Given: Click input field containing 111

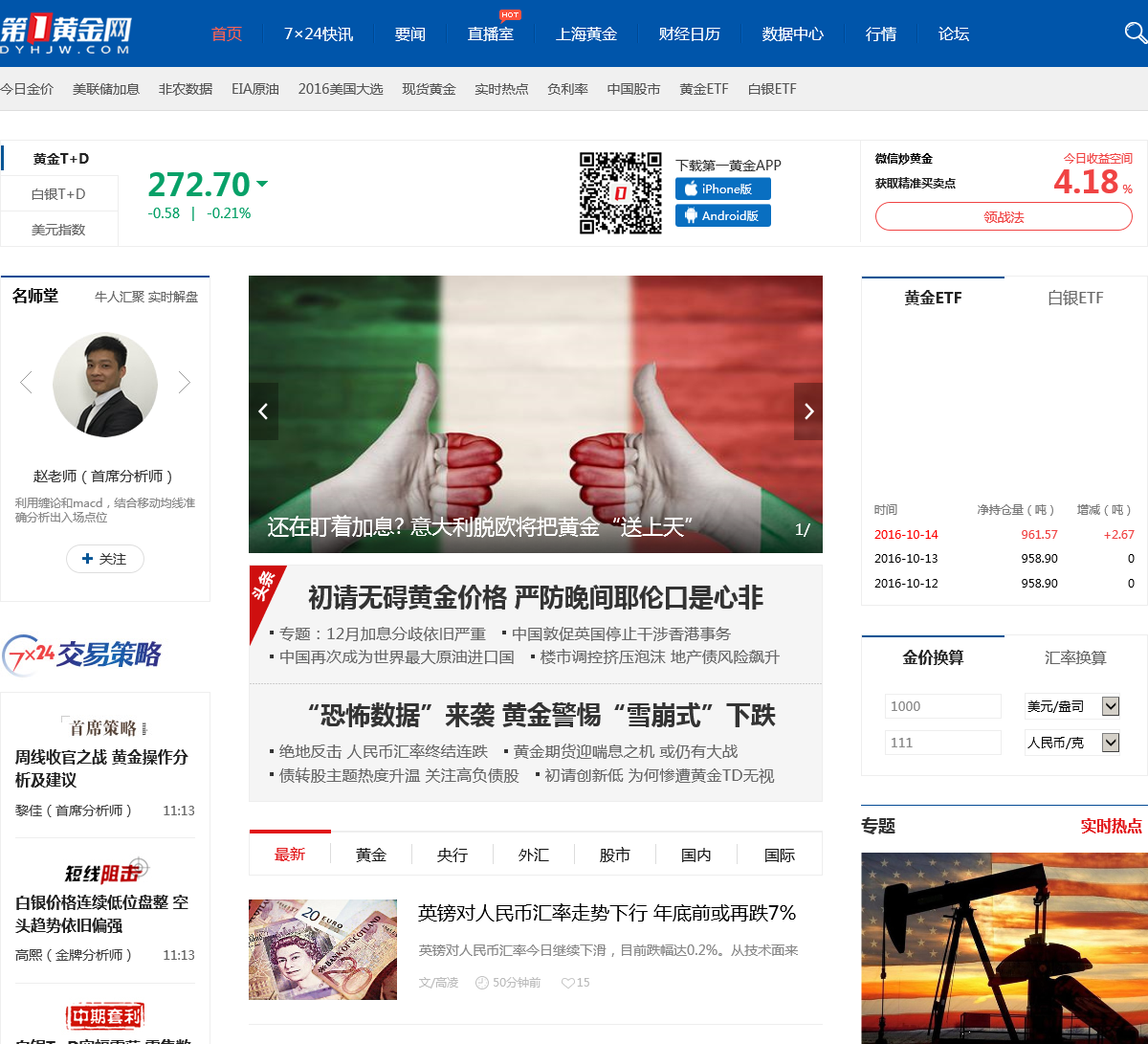Looking at the screenshot, I should (x=943, y=743).
